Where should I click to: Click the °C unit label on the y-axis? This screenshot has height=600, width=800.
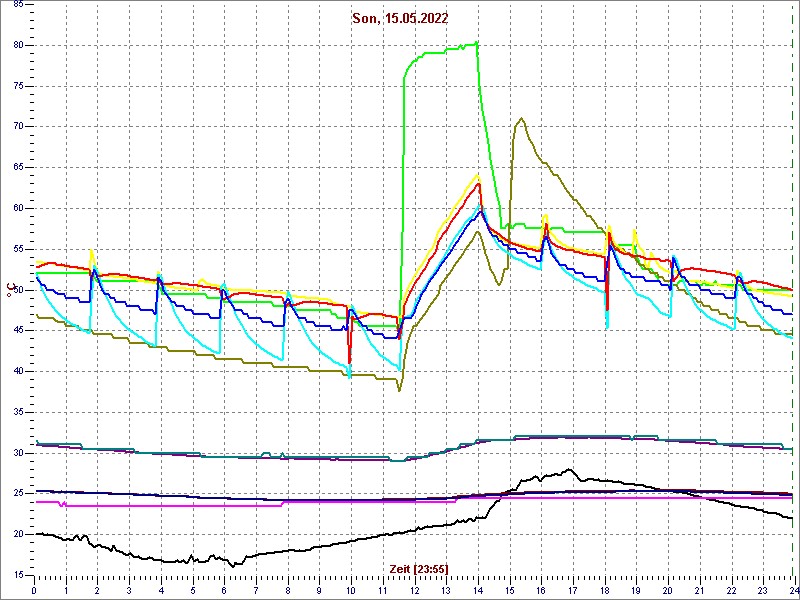9,292
